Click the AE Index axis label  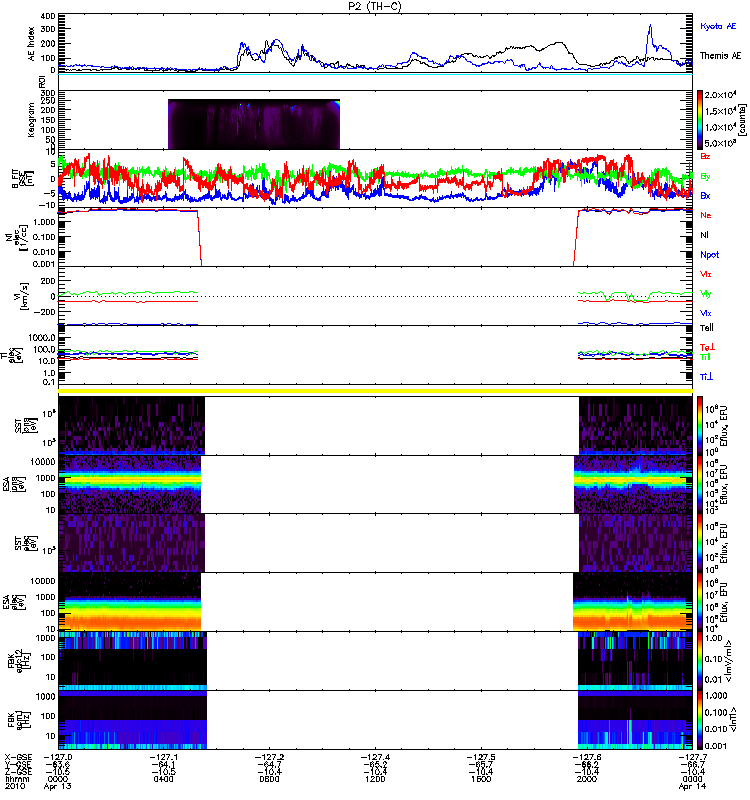32,44
